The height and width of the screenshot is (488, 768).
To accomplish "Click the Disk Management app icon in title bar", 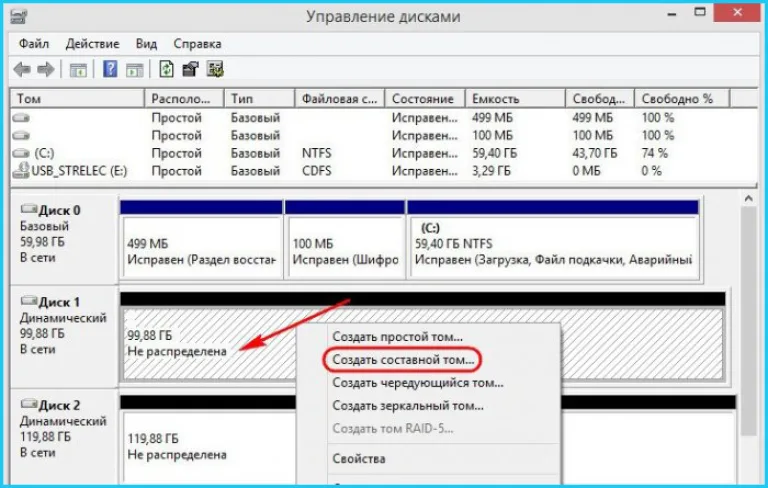I will (18, 16).
